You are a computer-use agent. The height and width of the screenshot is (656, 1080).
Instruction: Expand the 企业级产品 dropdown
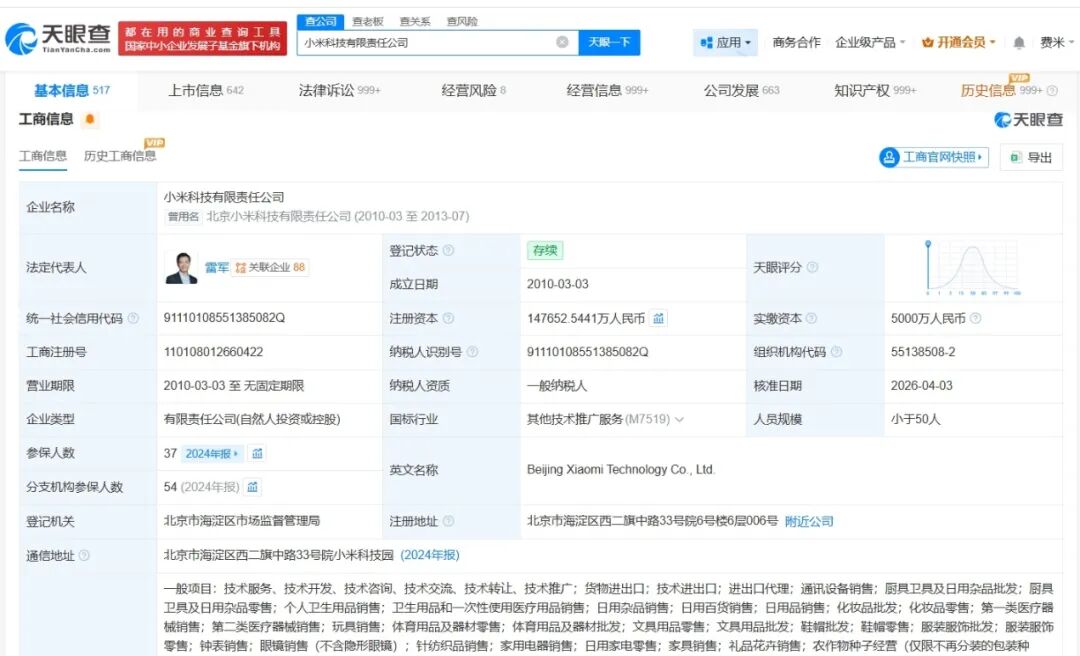(870, 43)
